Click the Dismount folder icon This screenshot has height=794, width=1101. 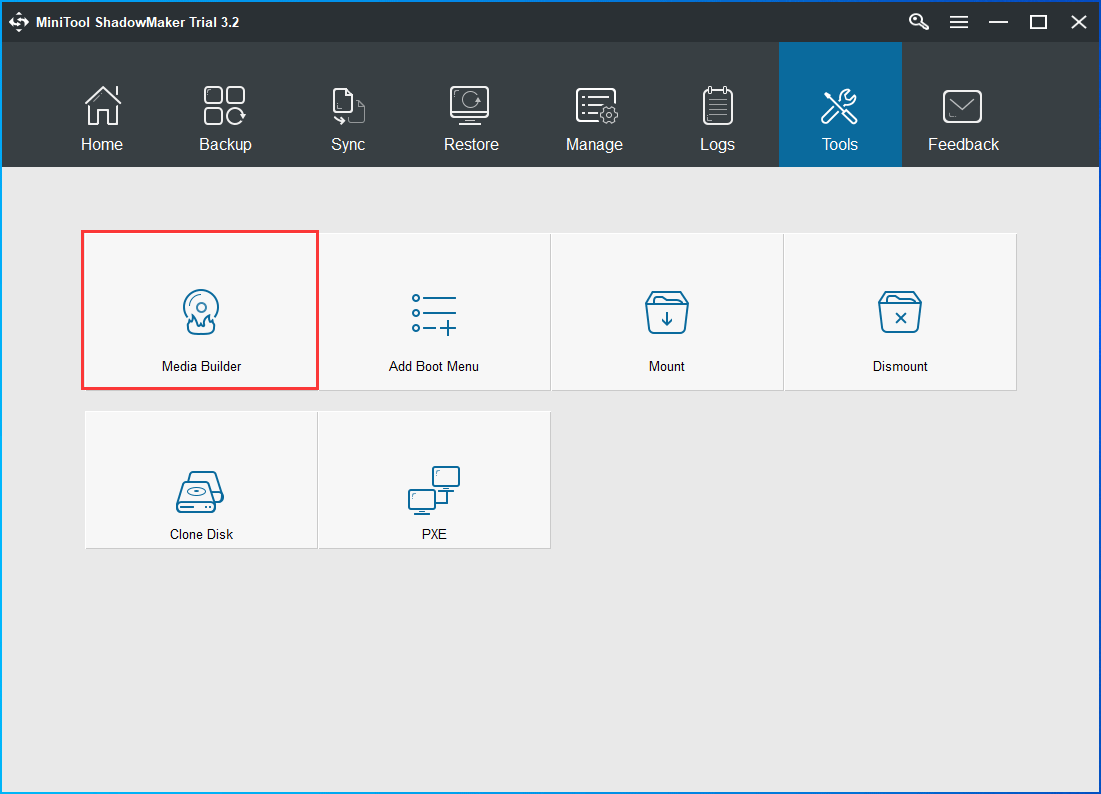pyautogui.click(x=899, y=313)
